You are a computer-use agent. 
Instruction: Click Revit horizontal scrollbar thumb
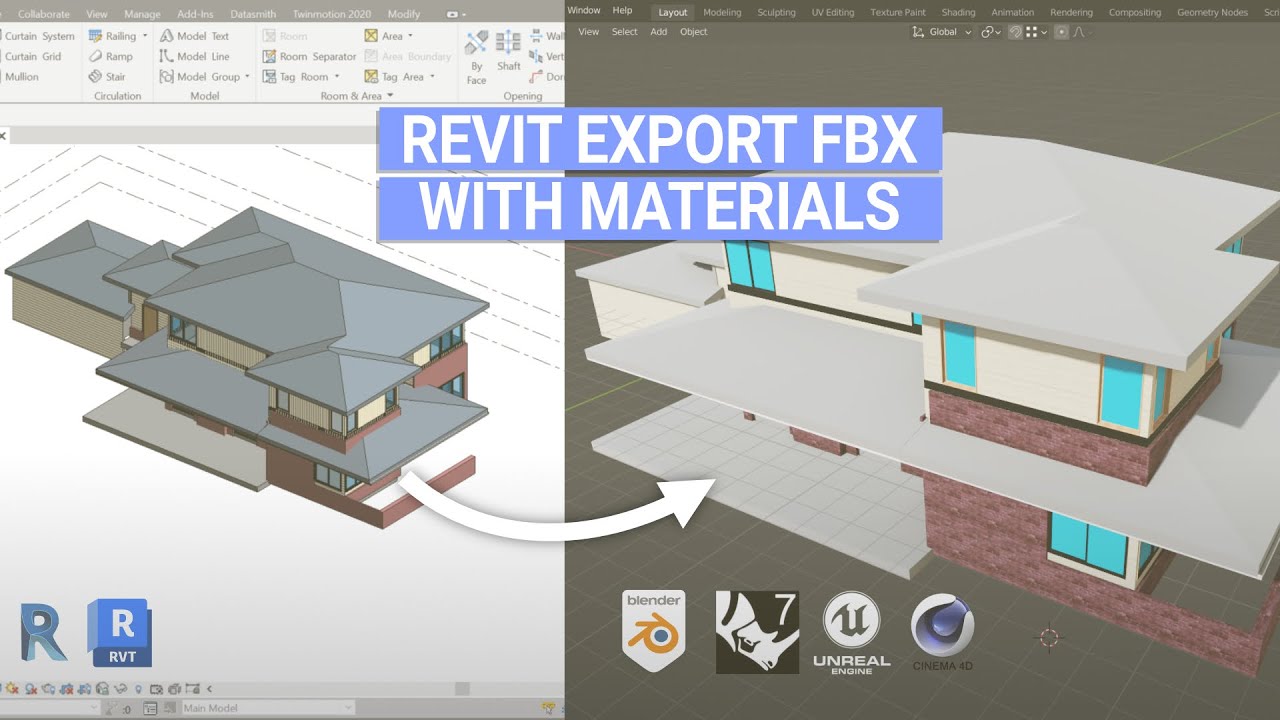pos(462,689)
